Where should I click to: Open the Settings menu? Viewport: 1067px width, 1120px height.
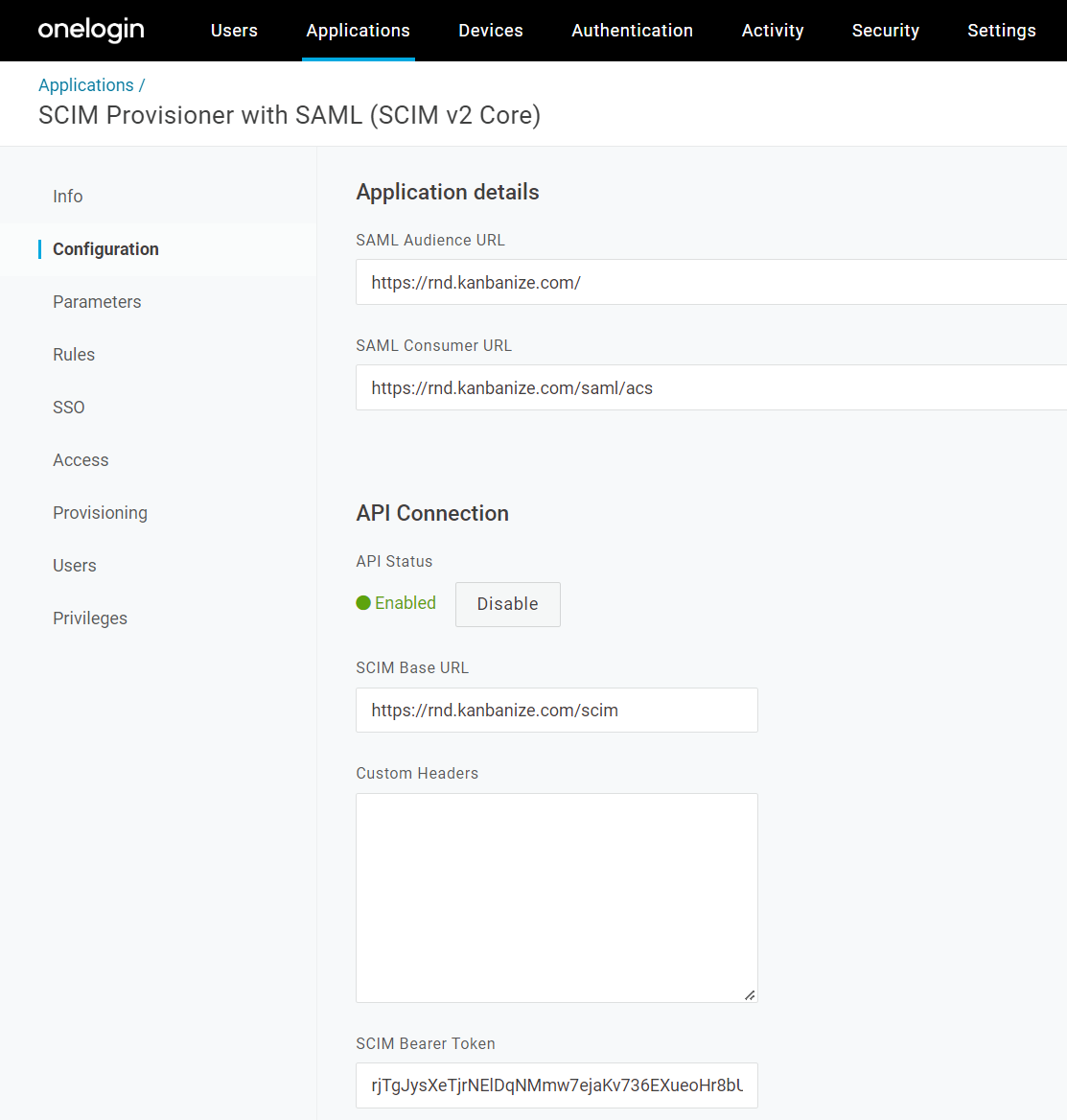pyautogui.click(x=1001, y=31)
